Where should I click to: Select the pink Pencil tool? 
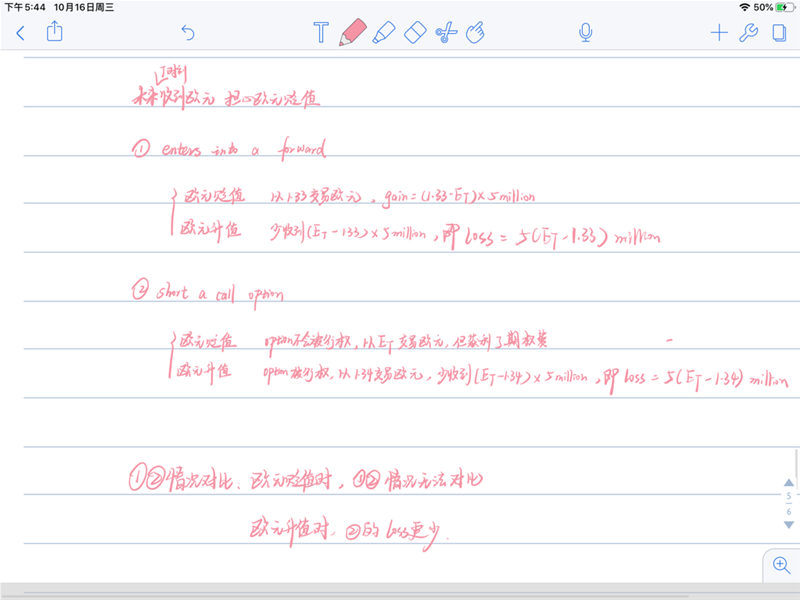tap(351, 33)
